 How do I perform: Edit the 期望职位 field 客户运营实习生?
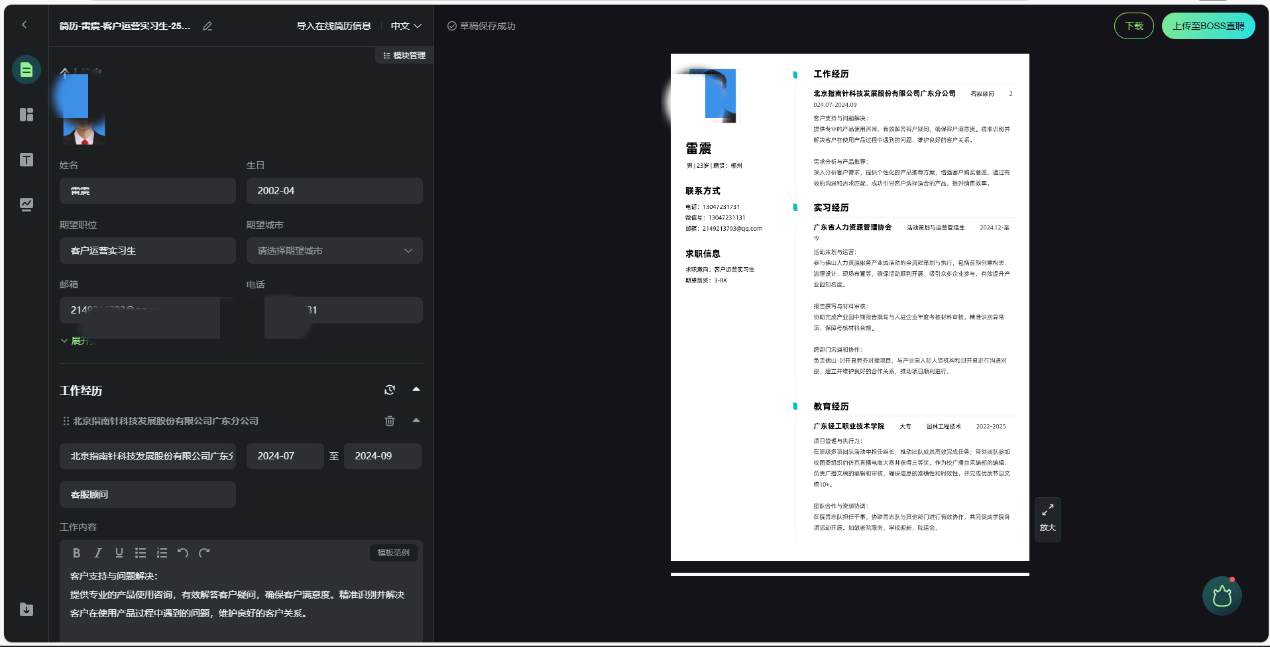point(147,251)
